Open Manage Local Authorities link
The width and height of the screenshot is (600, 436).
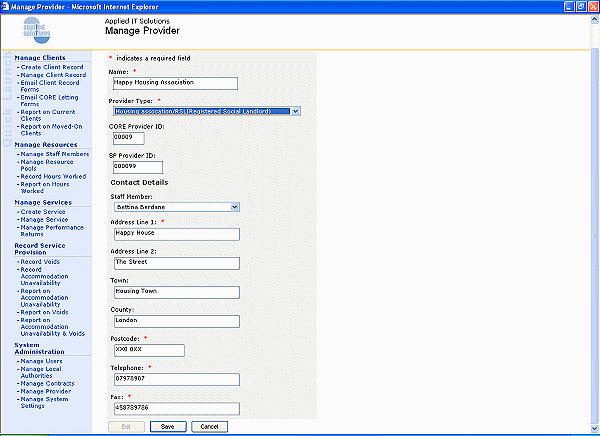tap(41, 372)
